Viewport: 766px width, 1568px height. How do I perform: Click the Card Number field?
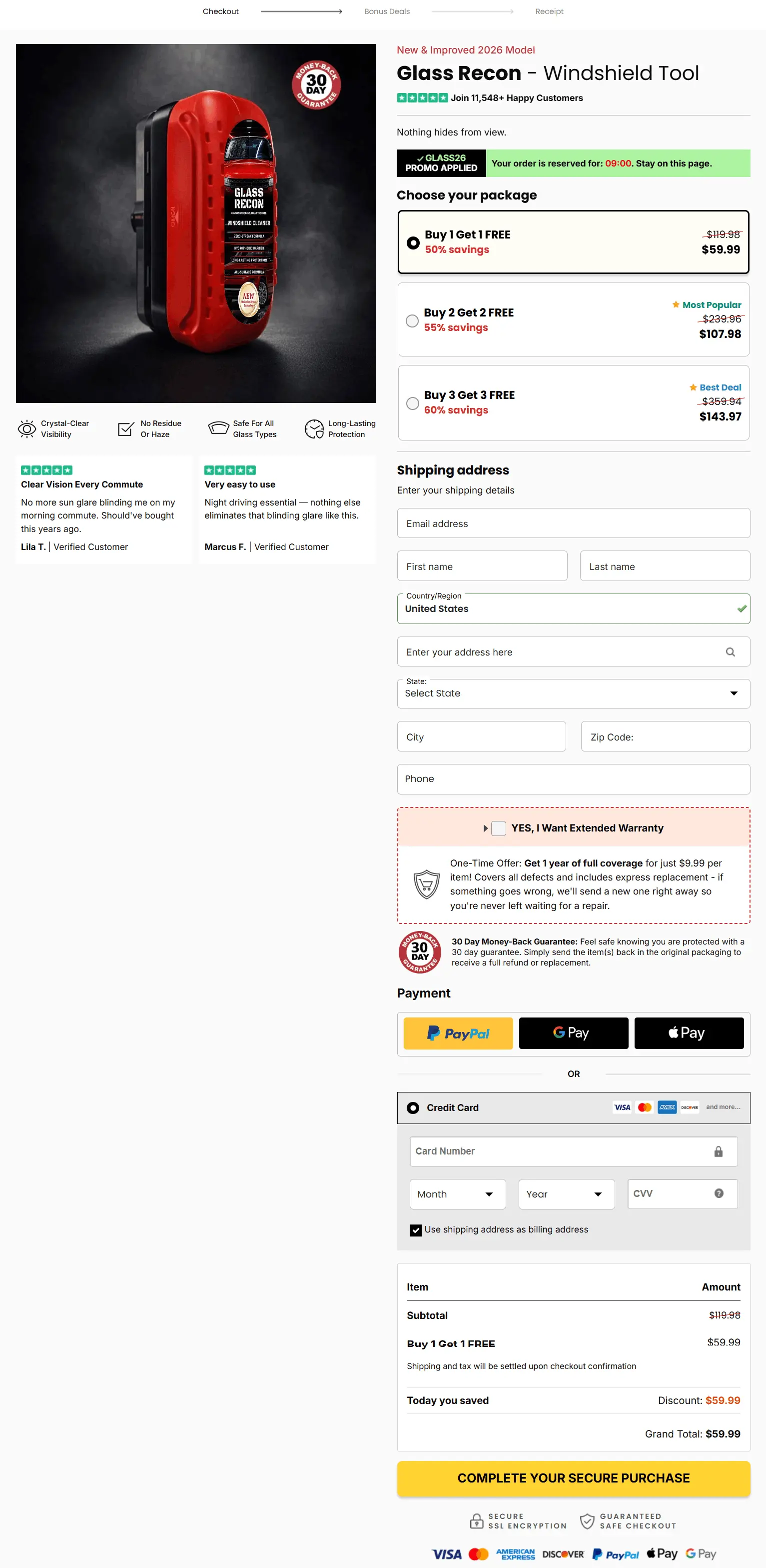point(573,1151)
